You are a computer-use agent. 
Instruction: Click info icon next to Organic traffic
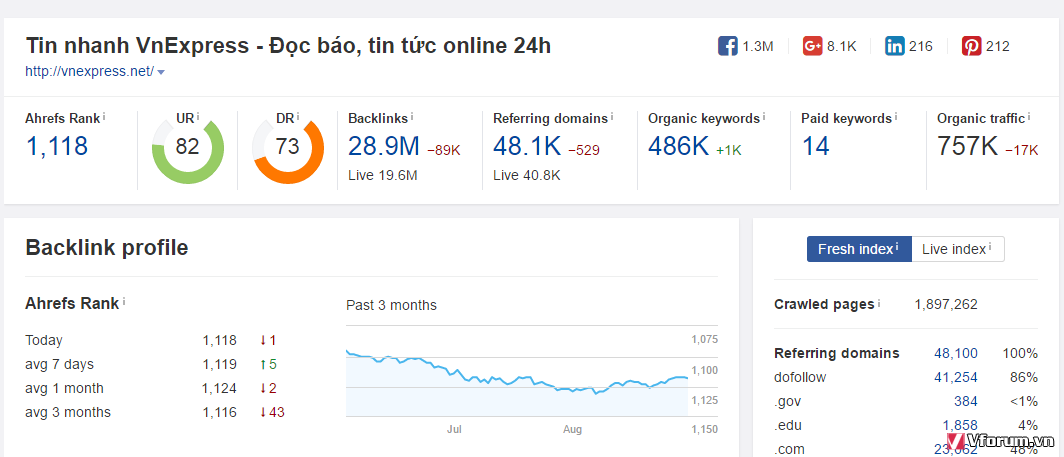1029,117
